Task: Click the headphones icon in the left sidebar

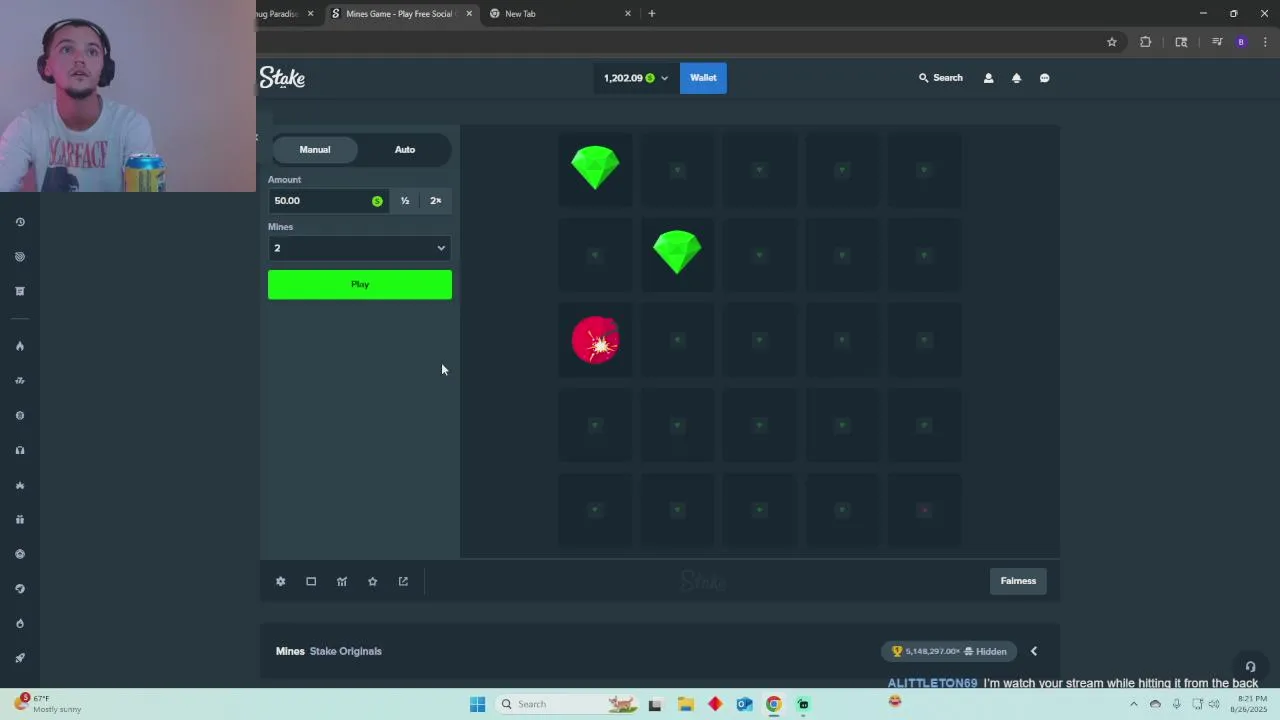Action: click(20, 450)
